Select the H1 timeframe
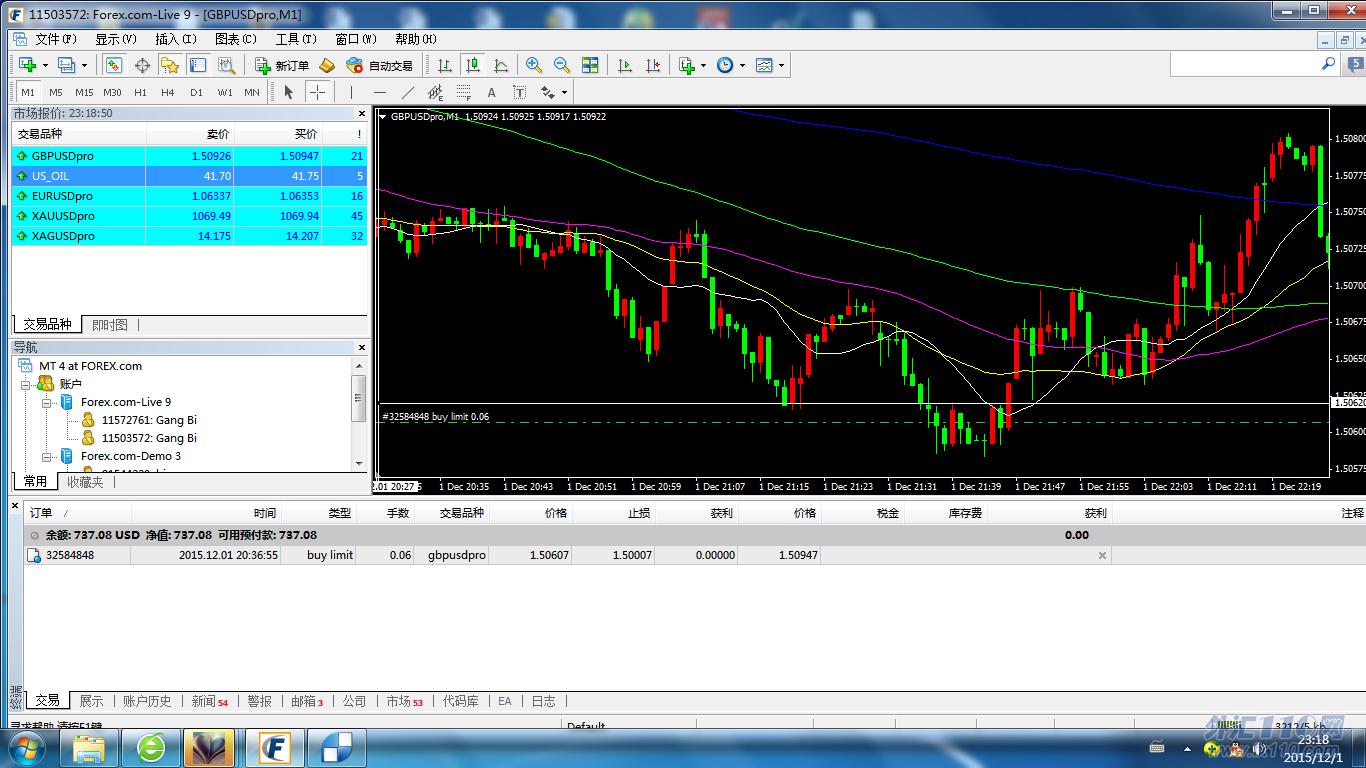 tap(140, 92)
